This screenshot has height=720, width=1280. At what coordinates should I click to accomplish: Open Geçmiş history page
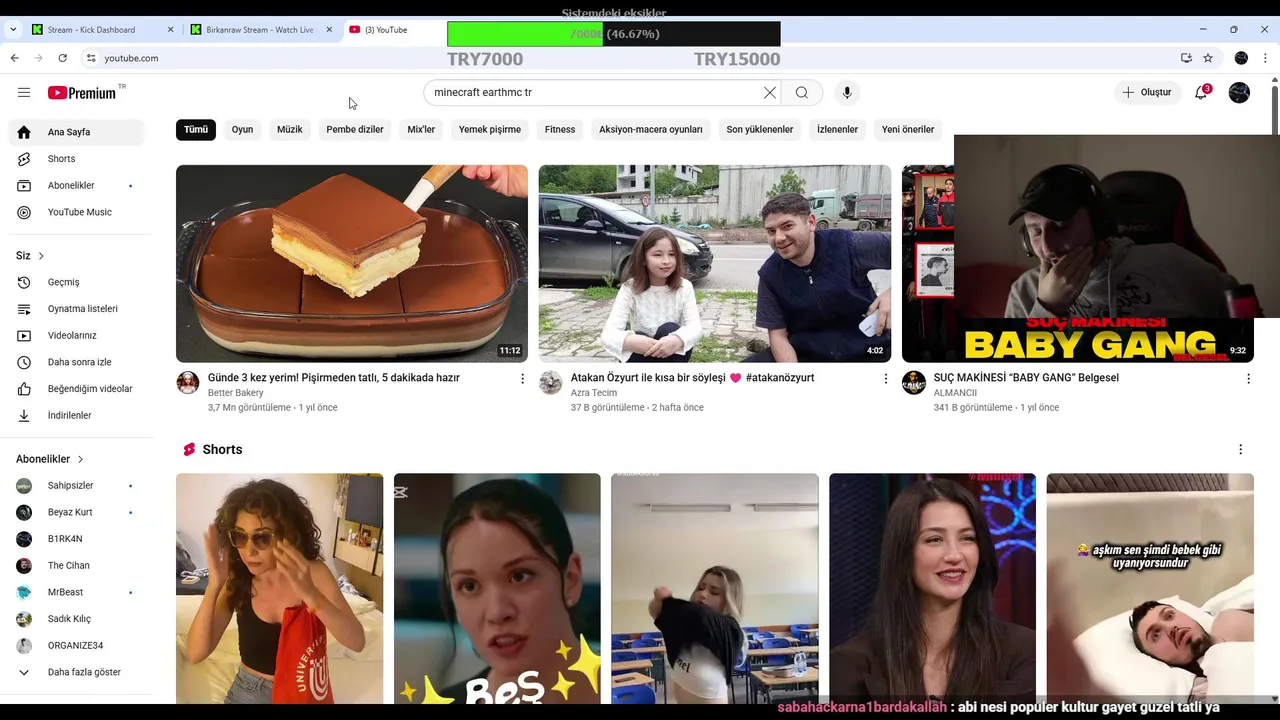click(76, 282)
